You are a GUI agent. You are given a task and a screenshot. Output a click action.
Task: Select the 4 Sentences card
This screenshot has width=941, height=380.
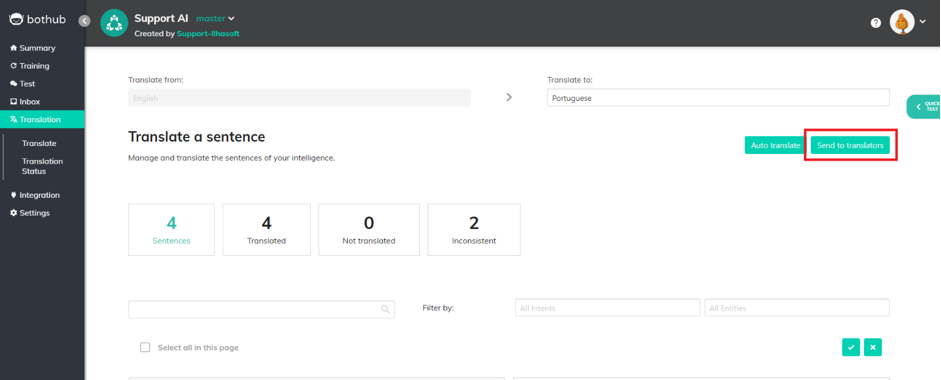click(172, 230)
